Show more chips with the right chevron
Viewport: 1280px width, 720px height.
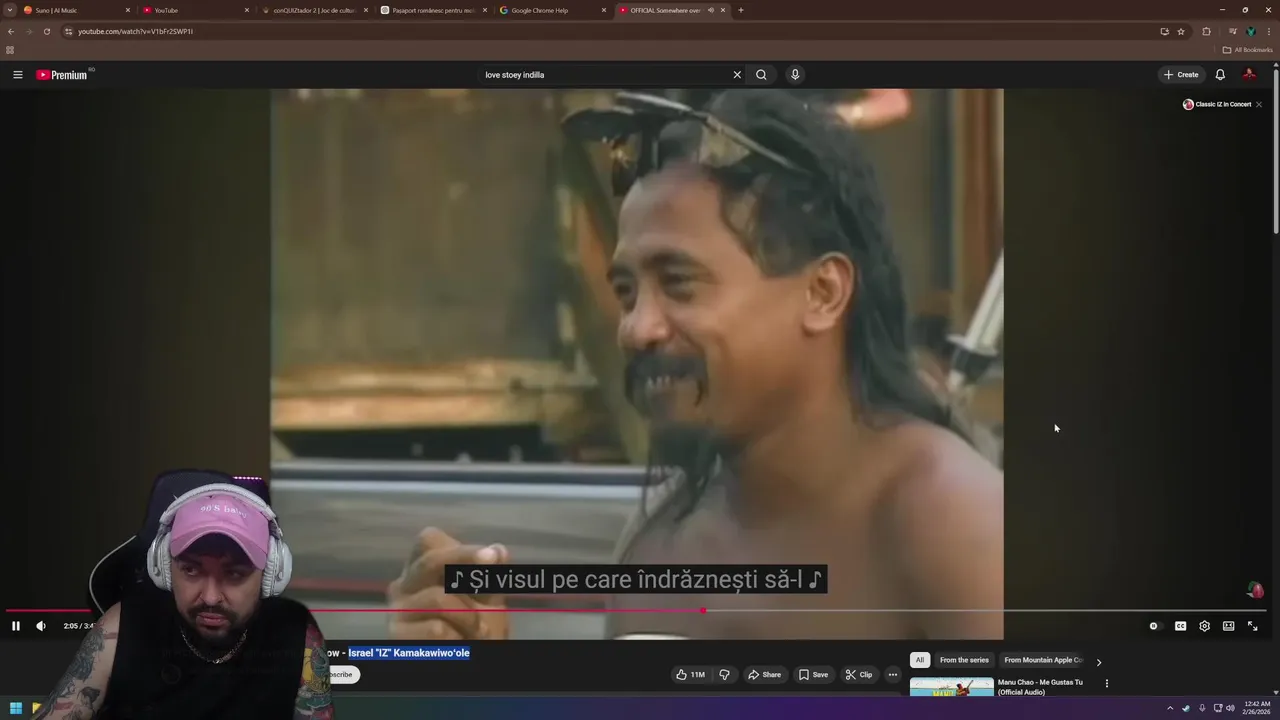point(1098,662)
